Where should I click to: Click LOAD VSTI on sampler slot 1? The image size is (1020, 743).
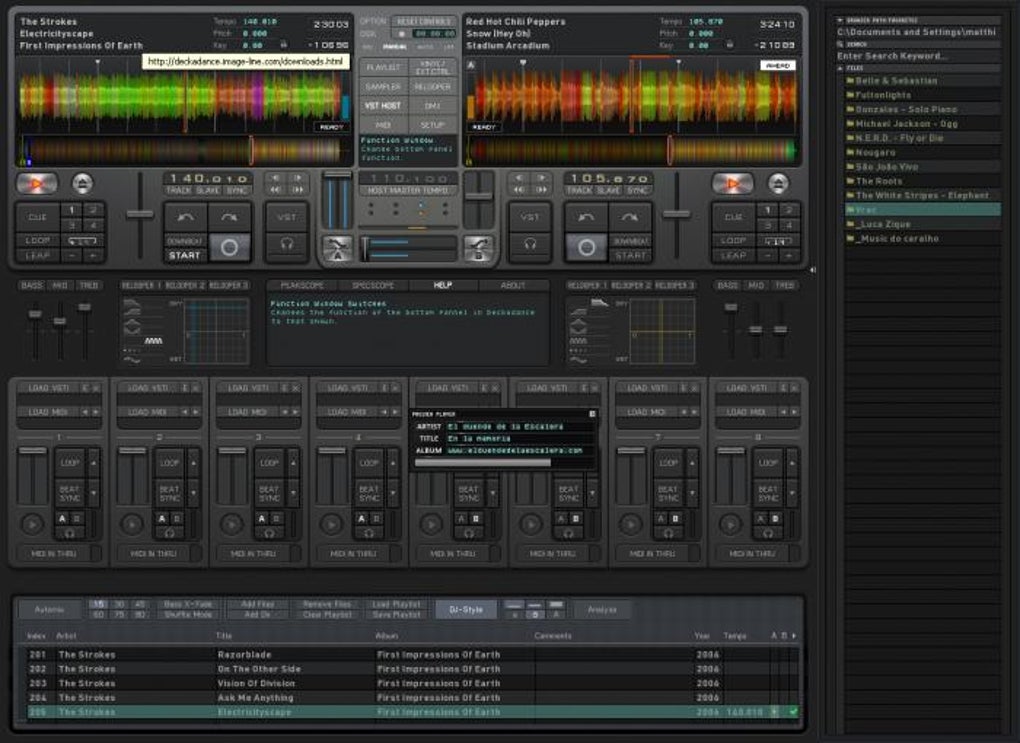pos(46,388)
